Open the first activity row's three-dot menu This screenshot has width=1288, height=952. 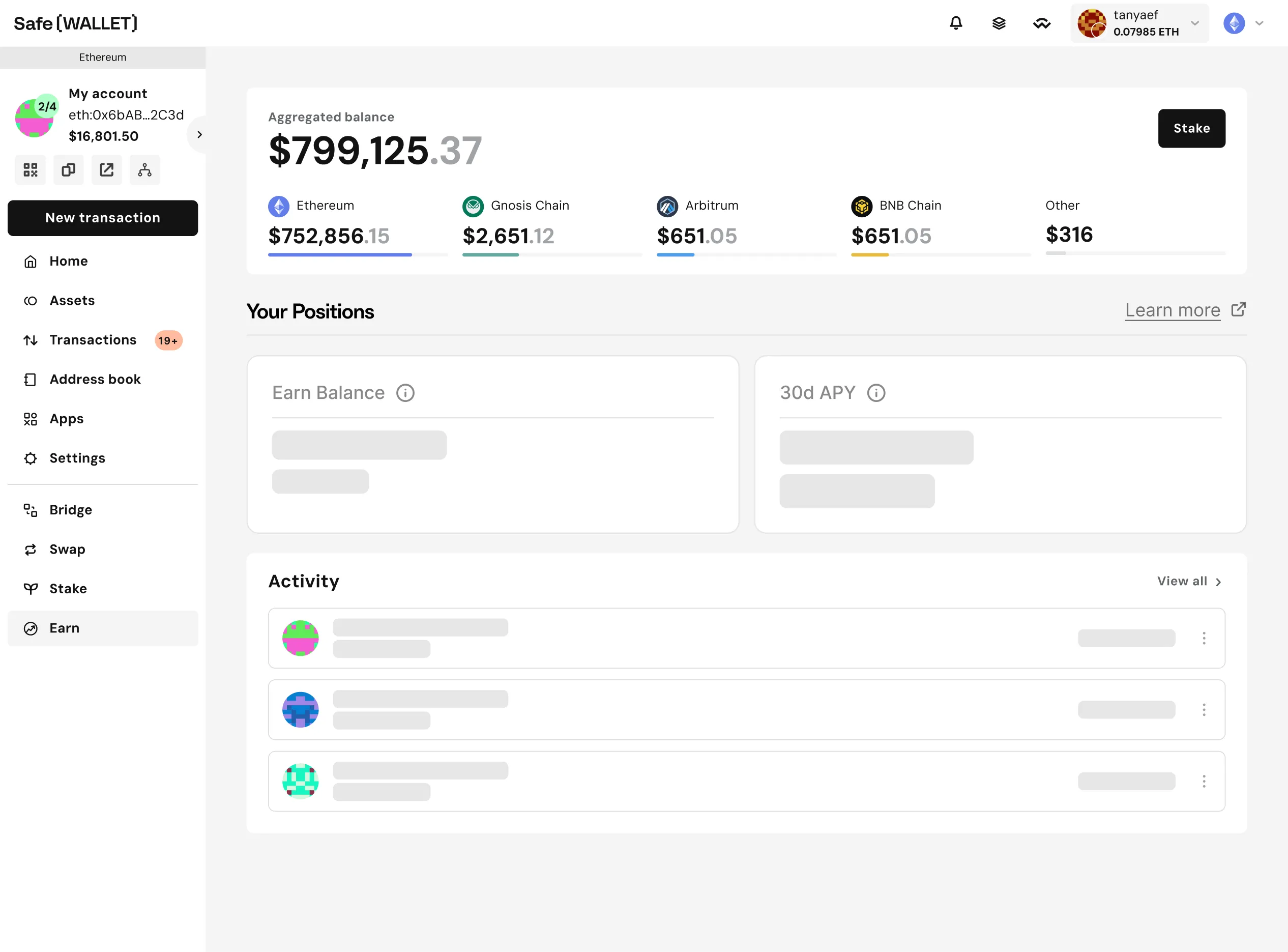pos(1204,638)
